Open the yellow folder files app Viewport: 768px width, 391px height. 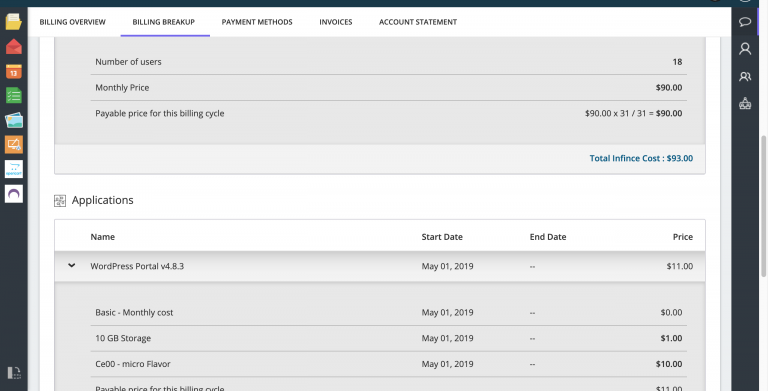(14, 22)
